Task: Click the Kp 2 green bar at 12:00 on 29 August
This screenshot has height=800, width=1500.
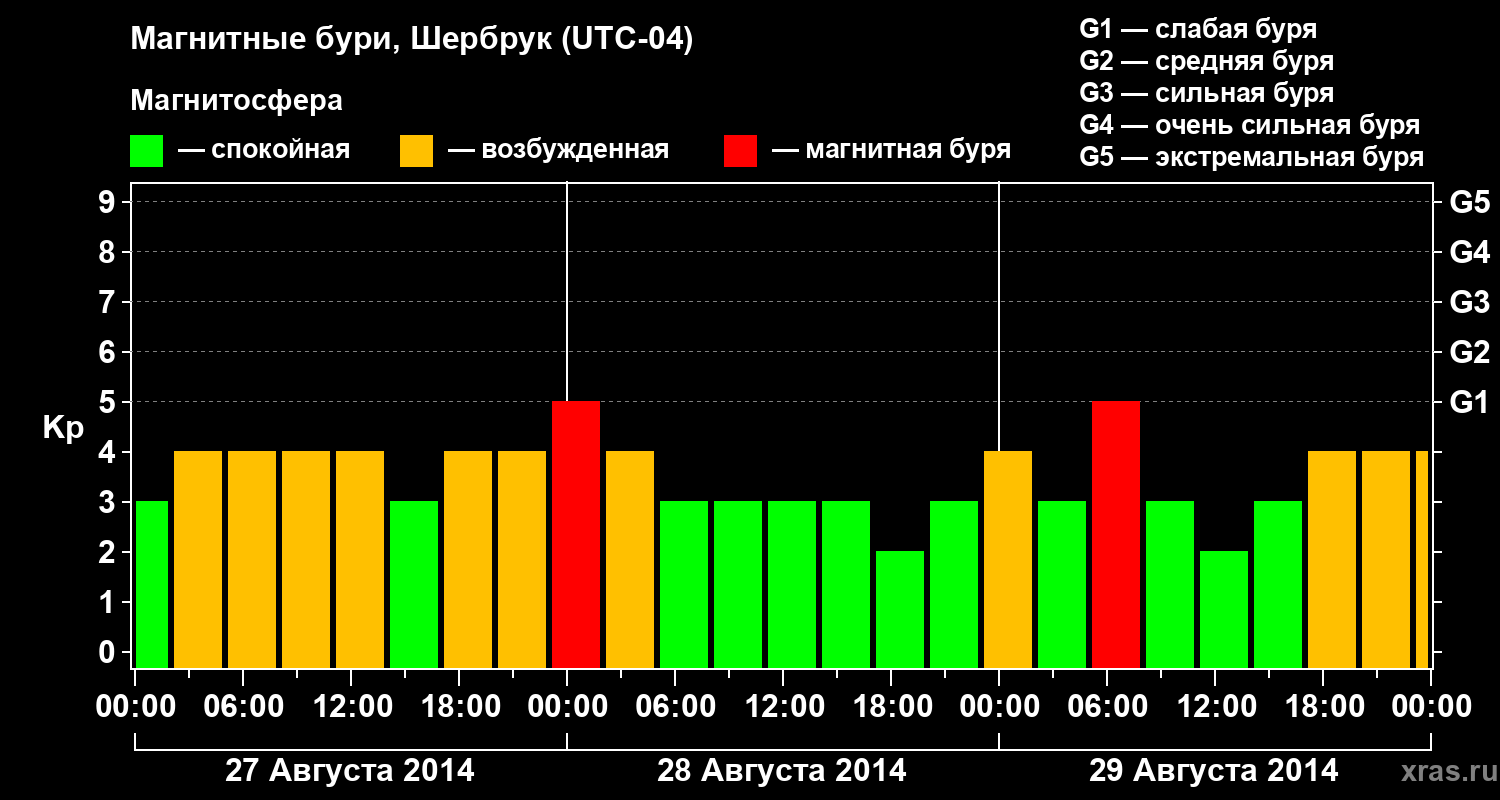Action: point(1224,609)
